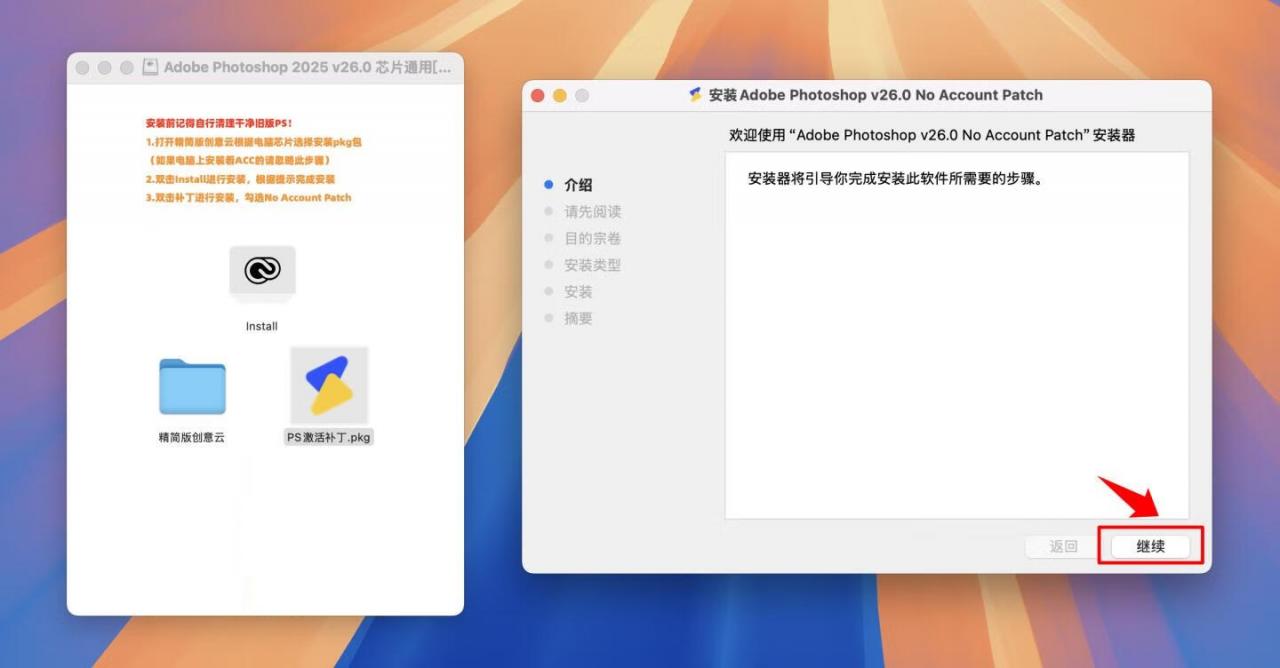Open the 精简版创意云 folder
1280x668 pixels.
point(192,385)
